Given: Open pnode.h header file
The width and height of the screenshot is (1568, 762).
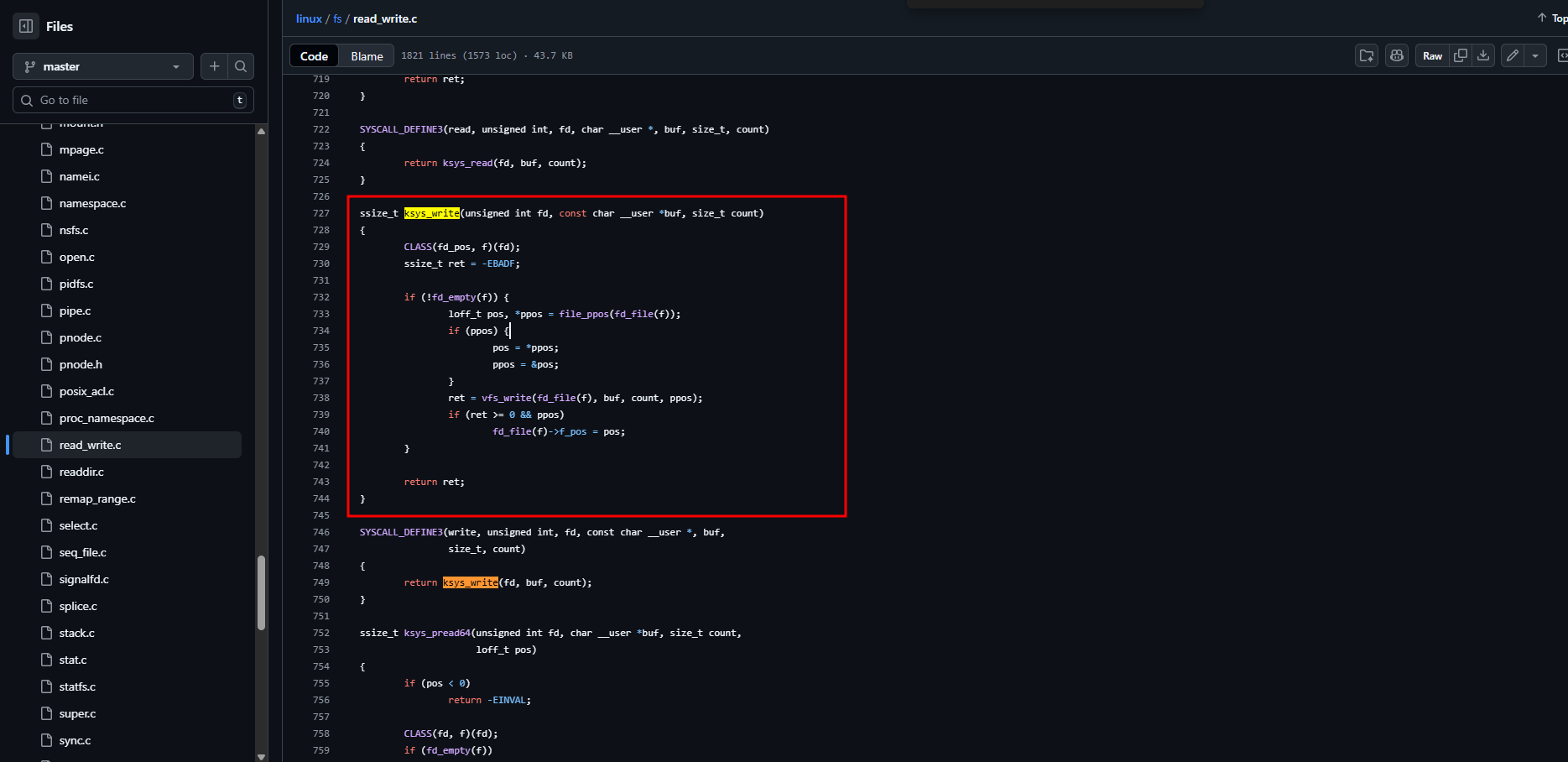Looking at the screenshot, I should pos(81,364).
